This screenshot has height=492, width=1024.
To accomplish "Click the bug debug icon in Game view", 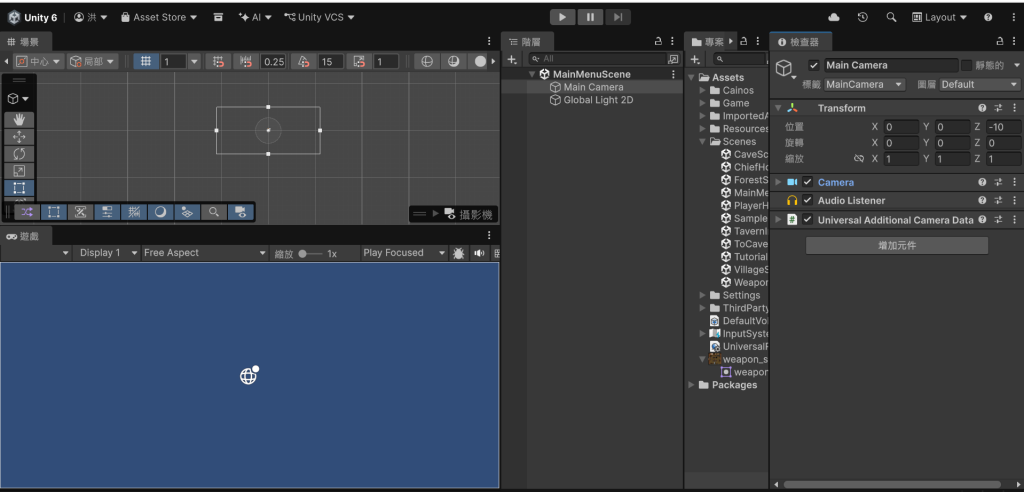I will [x=458, y=253].
